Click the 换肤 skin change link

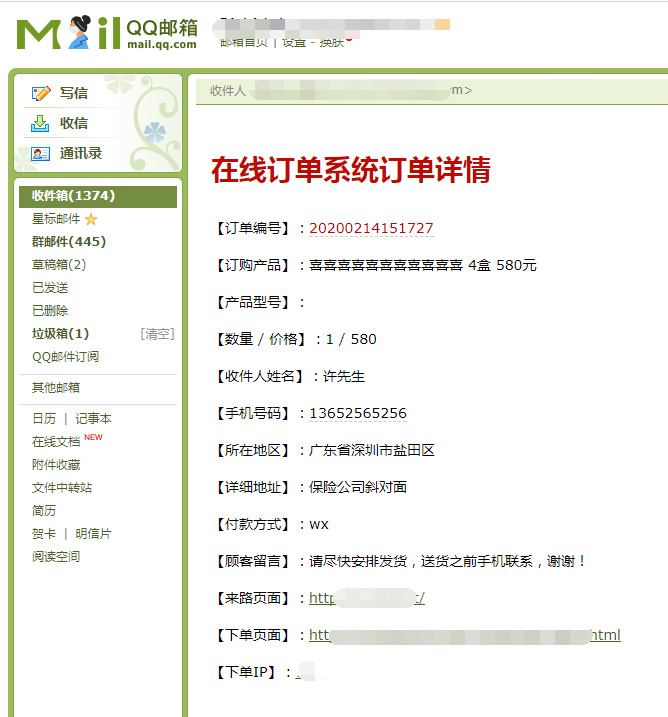pos(331,42)
